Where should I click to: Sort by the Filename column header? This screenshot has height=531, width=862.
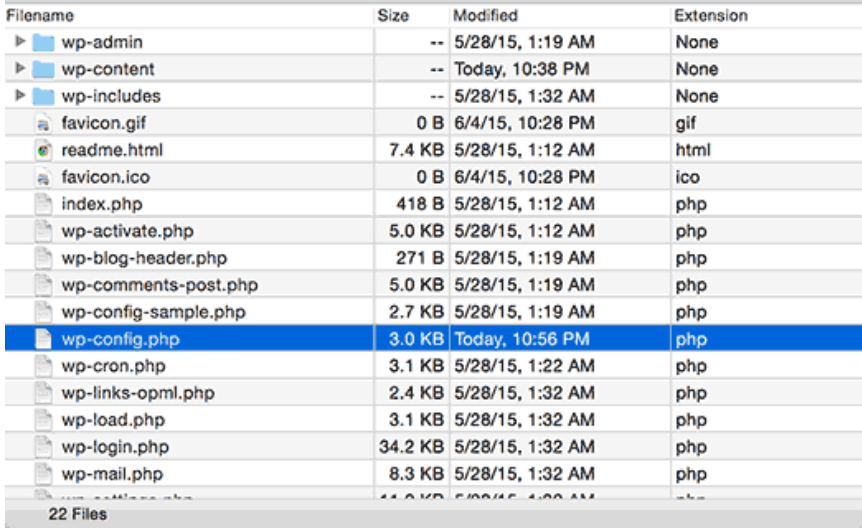(x=40, y=15)
